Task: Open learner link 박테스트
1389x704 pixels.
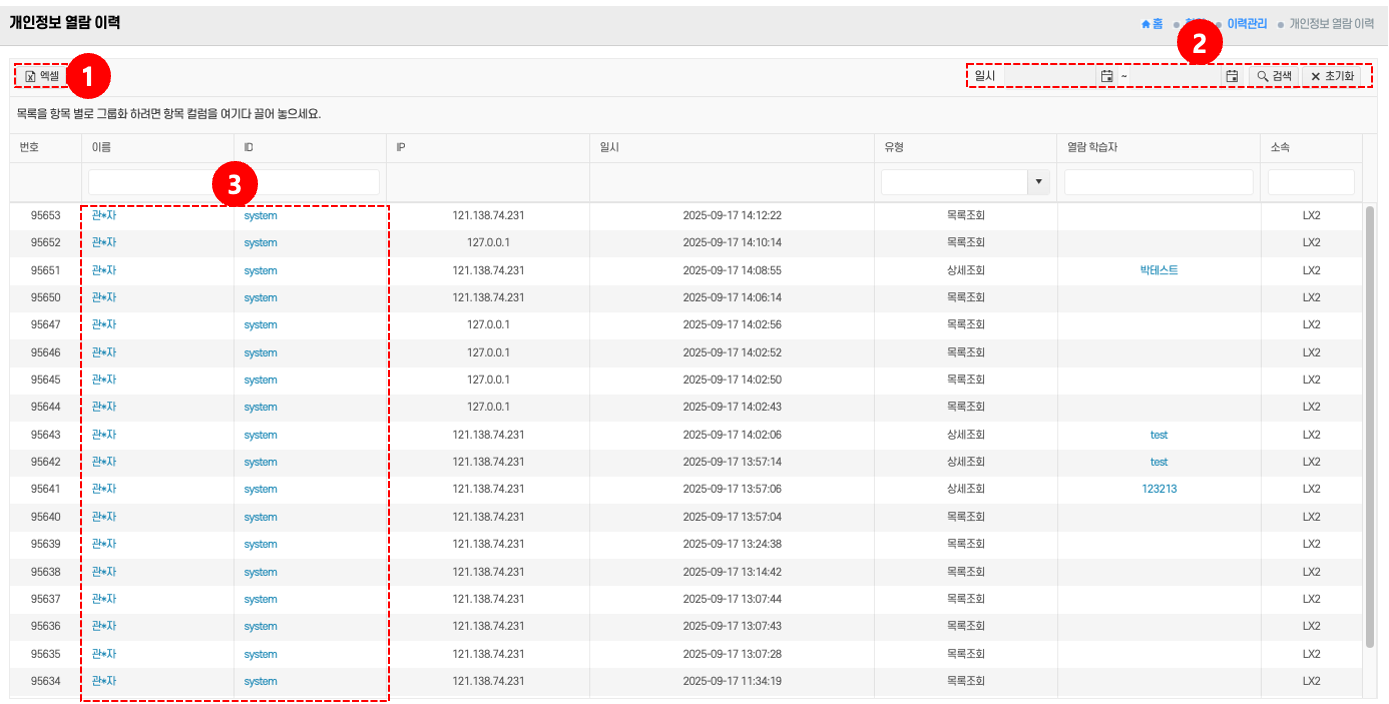Action: 1158,270
